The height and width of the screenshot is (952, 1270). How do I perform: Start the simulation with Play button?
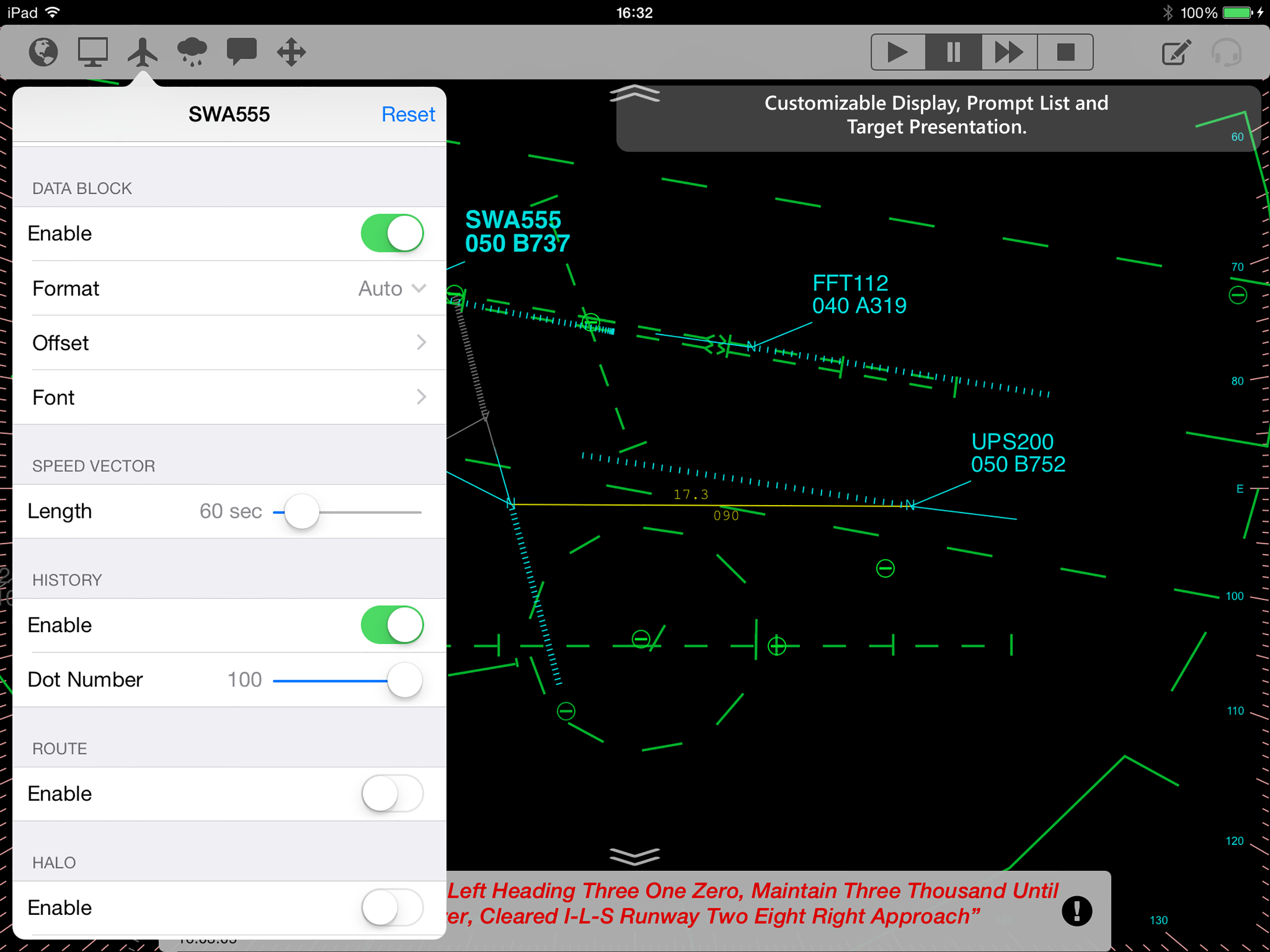point(898,52)
